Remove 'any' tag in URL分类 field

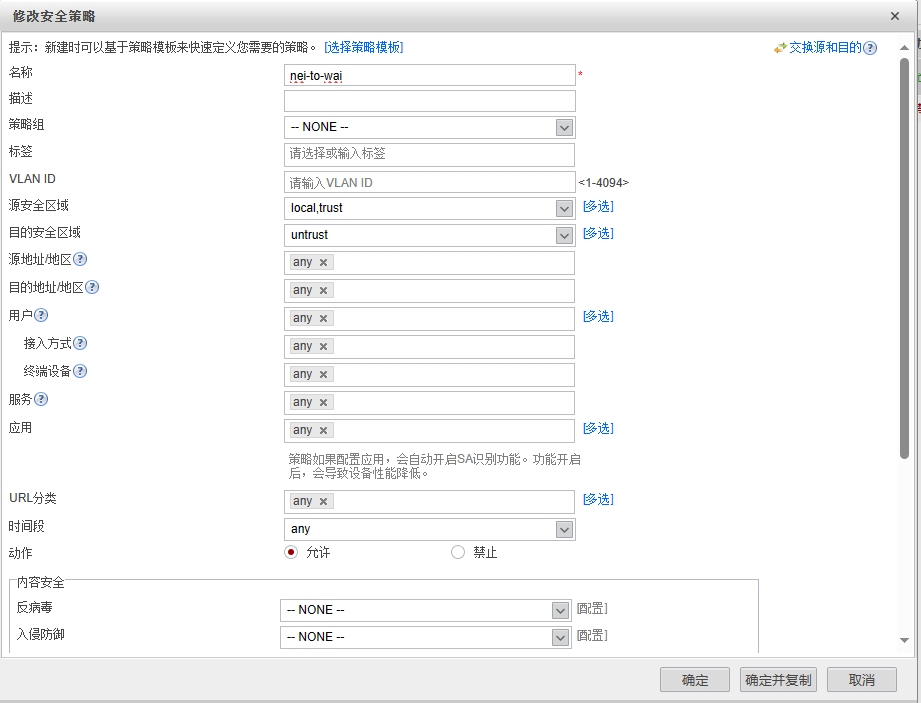tap(323, 502)
